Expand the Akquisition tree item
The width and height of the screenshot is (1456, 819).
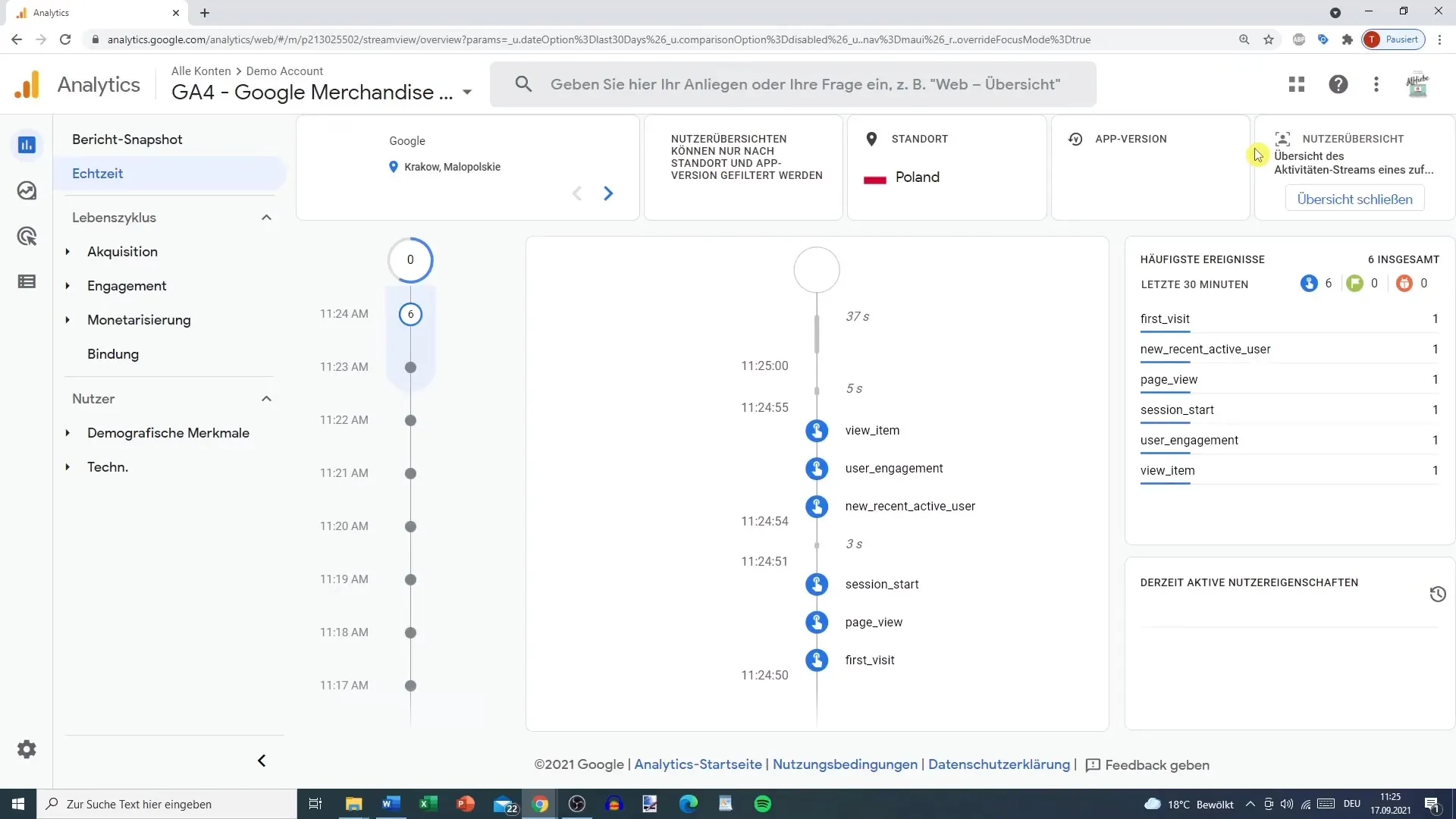tap(67, 252)
